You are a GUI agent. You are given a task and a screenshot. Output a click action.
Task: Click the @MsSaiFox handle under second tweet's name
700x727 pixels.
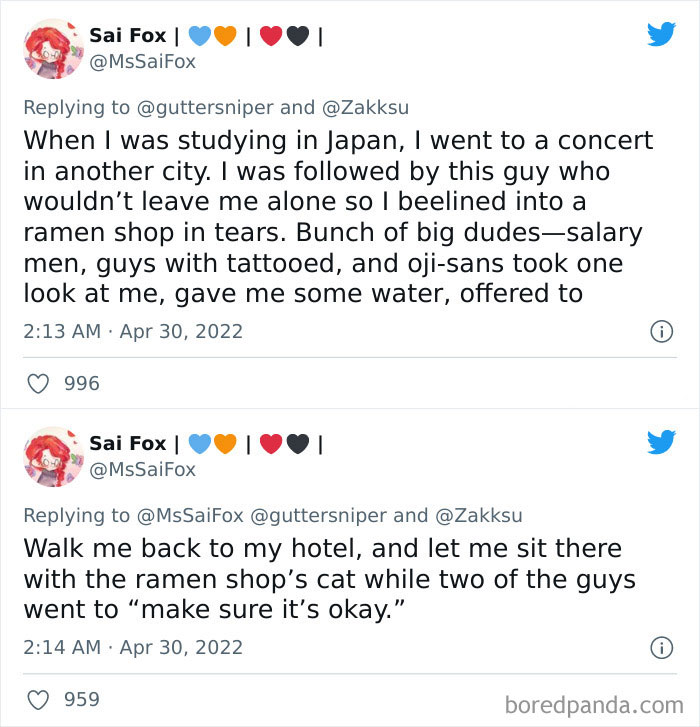click(x=143, y=469)
